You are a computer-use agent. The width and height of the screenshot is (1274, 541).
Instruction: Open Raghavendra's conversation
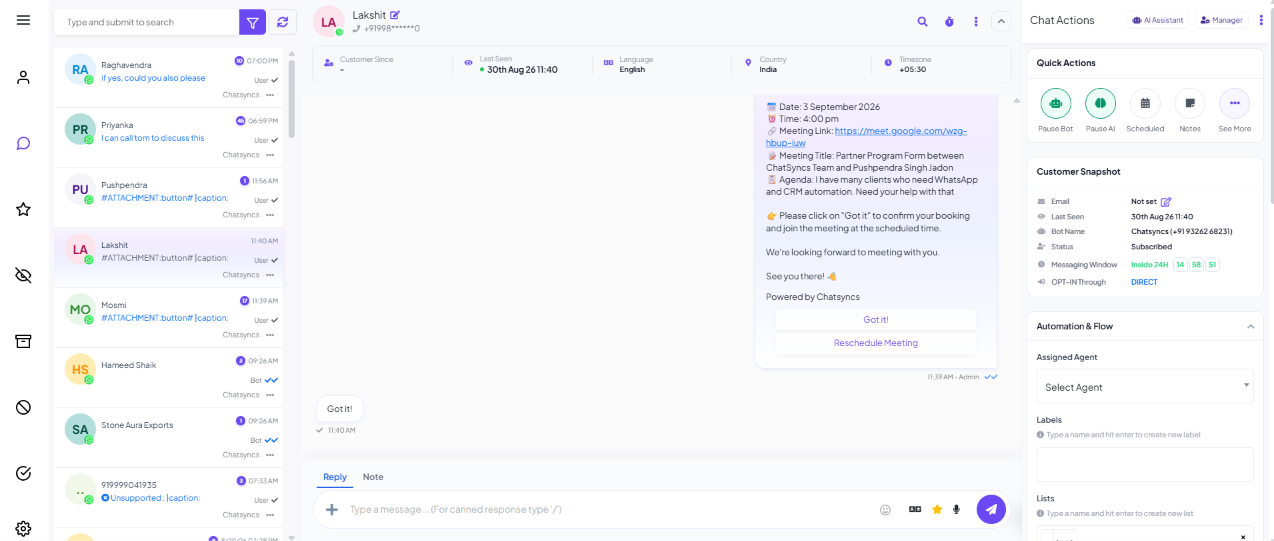pos(169,78)
